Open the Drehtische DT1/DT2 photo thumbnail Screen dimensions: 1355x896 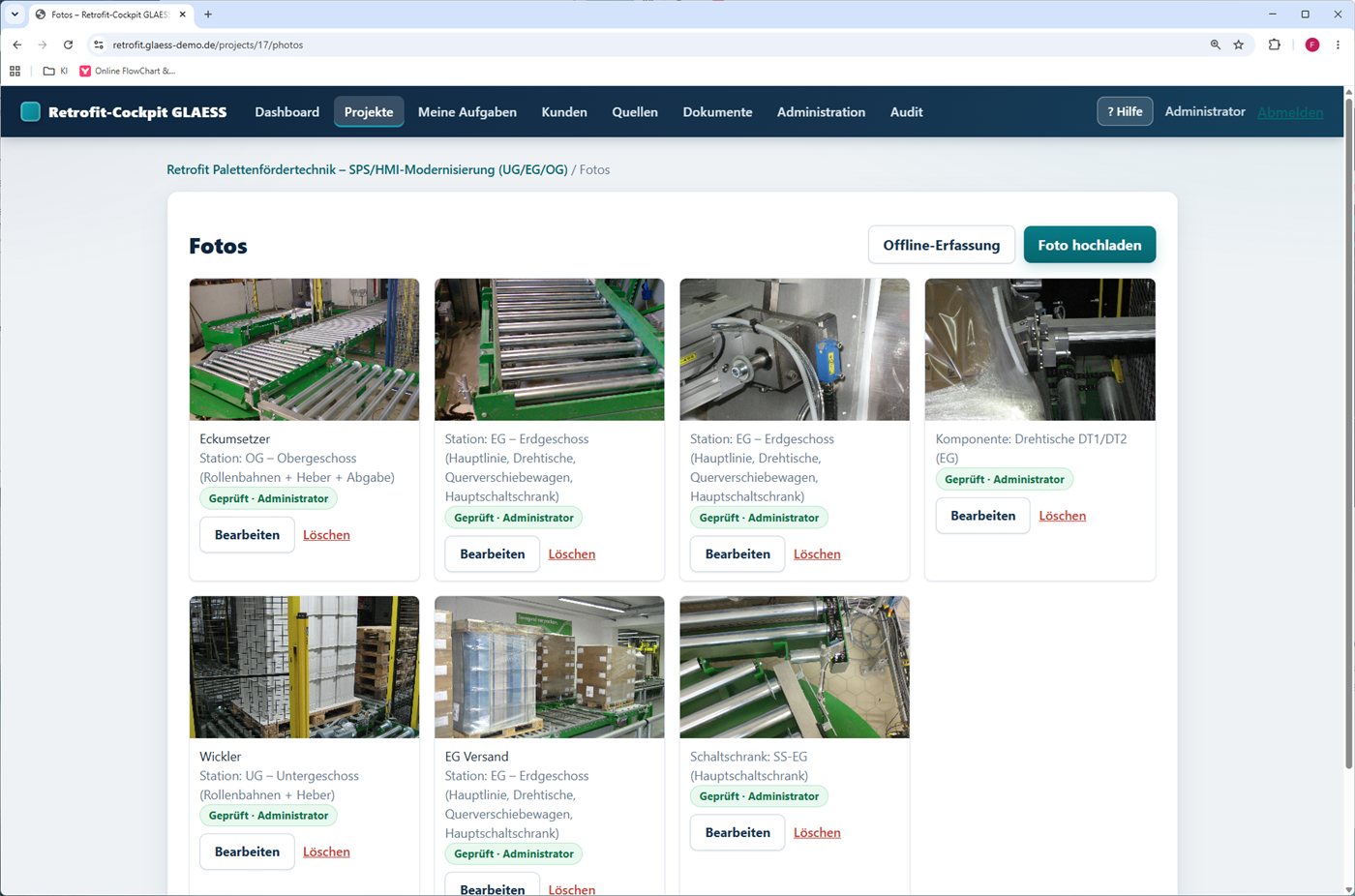1040,349
